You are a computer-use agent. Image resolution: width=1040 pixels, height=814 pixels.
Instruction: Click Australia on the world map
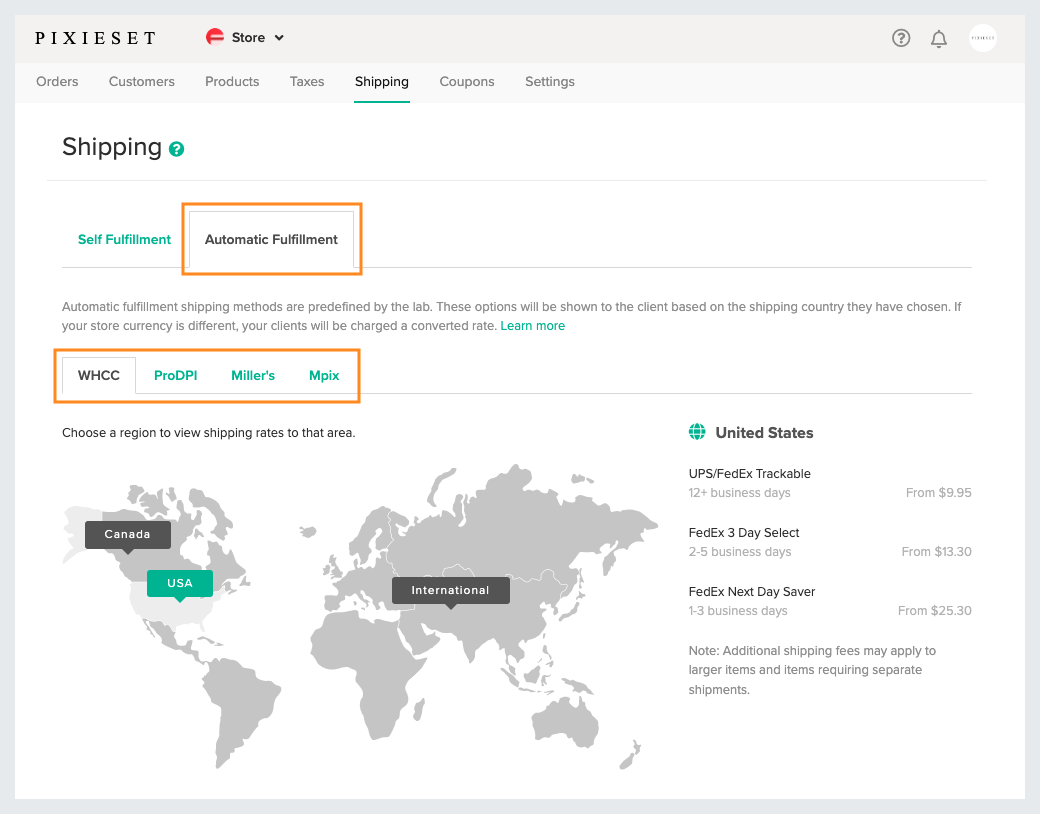[566, 722]
